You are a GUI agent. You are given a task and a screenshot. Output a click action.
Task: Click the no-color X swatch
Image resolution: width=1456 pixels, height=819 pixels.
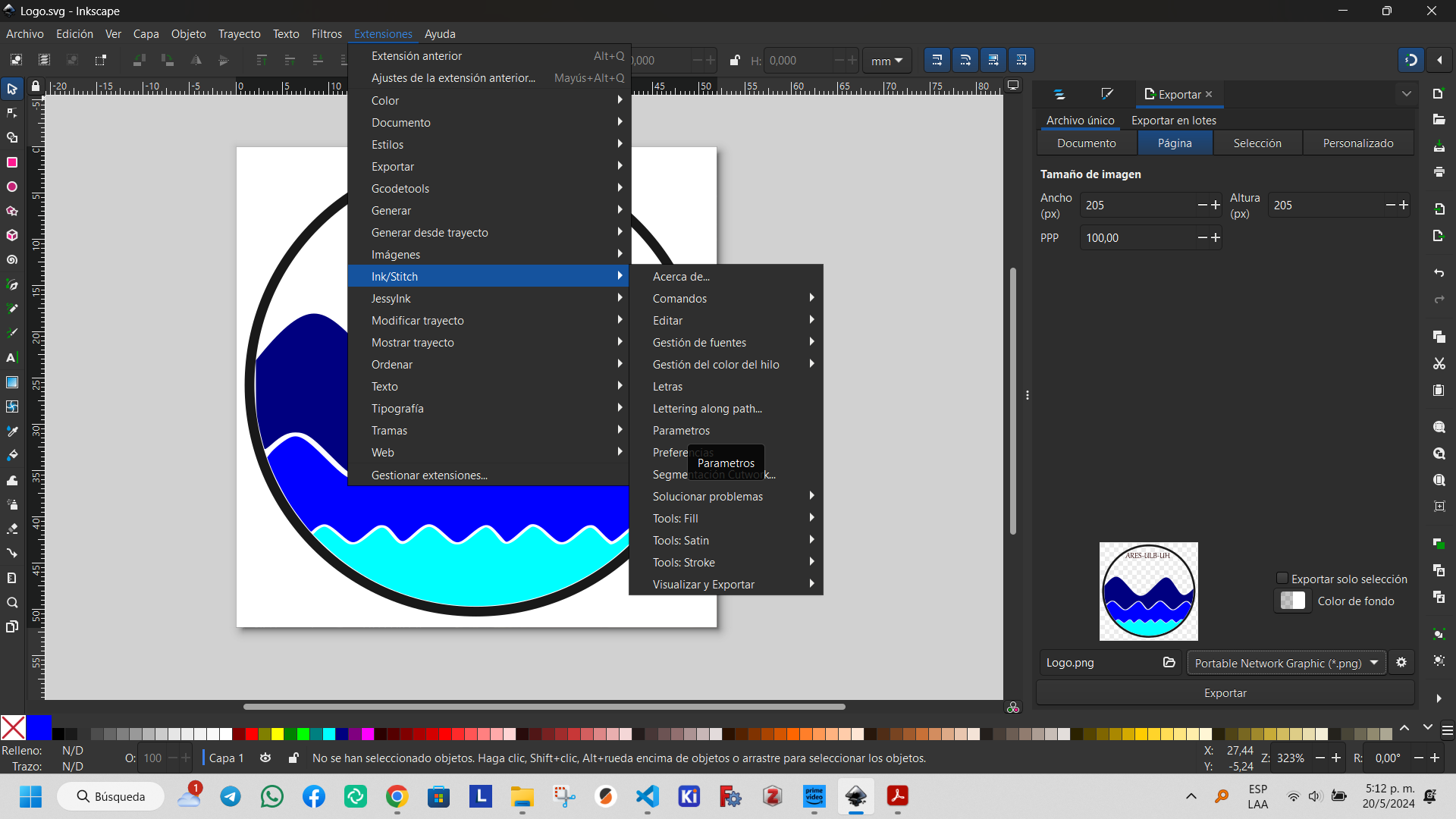[13, 727]
